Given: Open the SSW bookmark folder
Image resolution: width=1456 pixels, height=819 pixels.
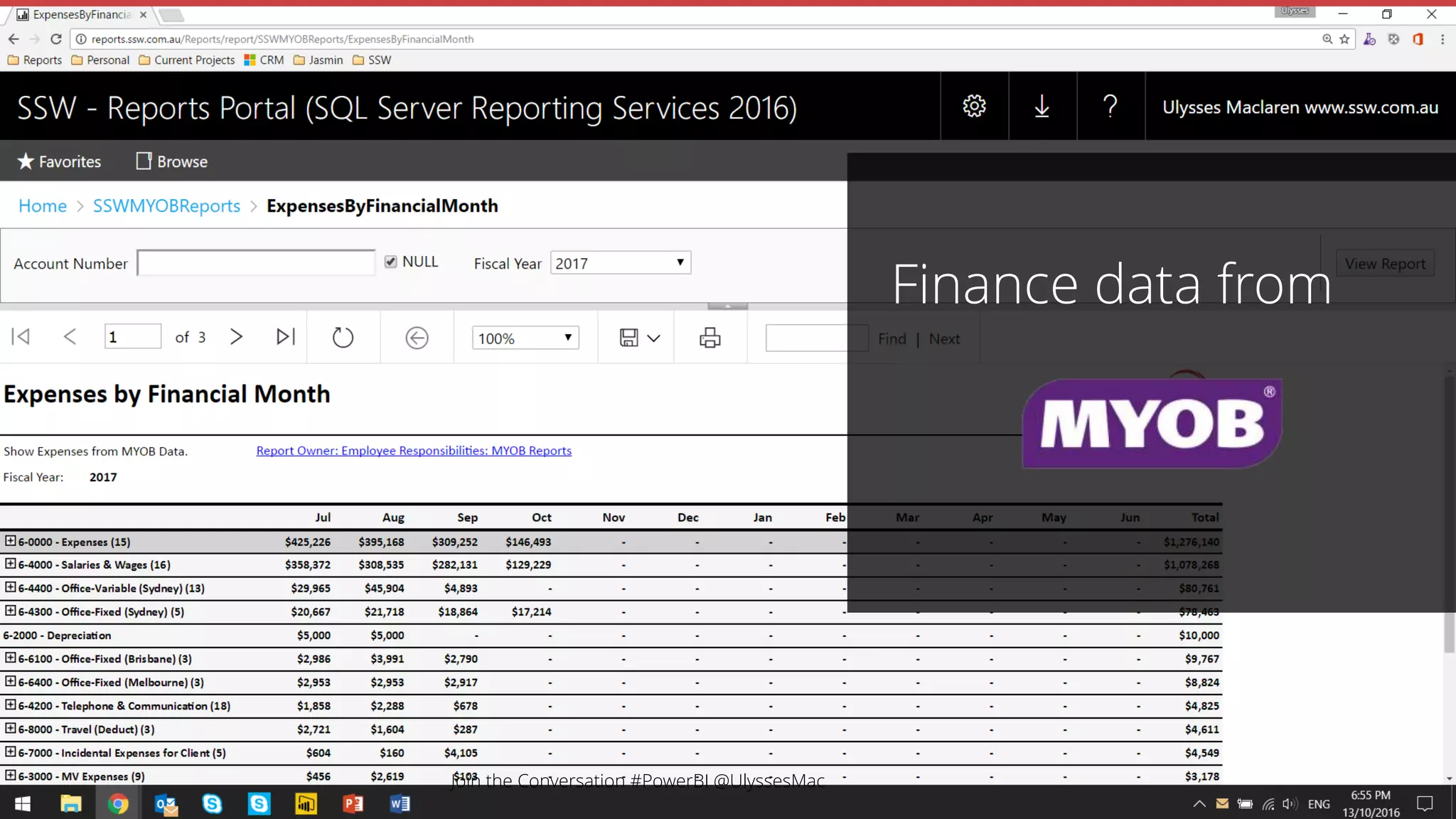Looking at the screenshot, I should click(372, 60).
